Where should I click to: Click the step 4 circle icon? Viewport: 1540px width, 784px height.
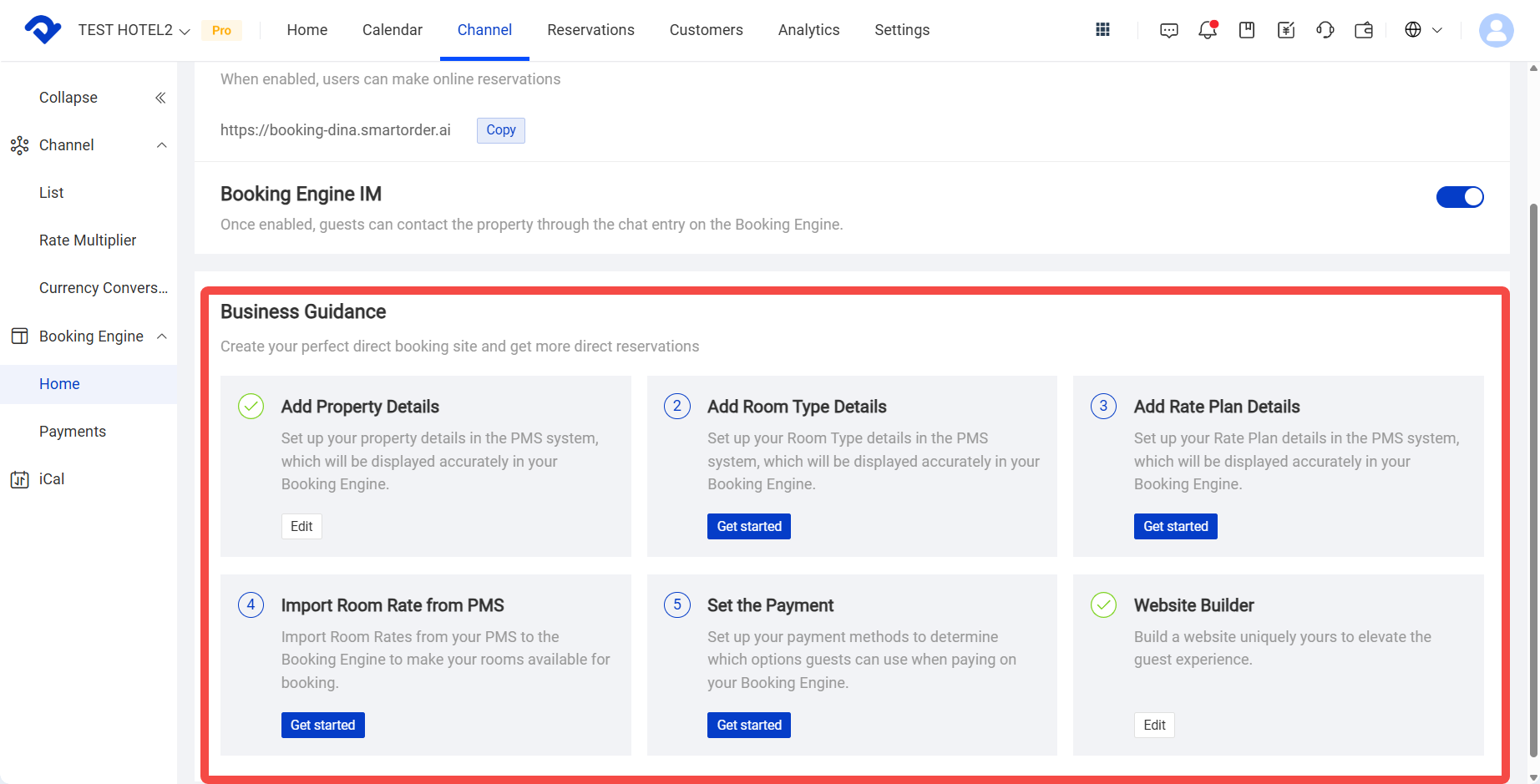tap(251, 605)
